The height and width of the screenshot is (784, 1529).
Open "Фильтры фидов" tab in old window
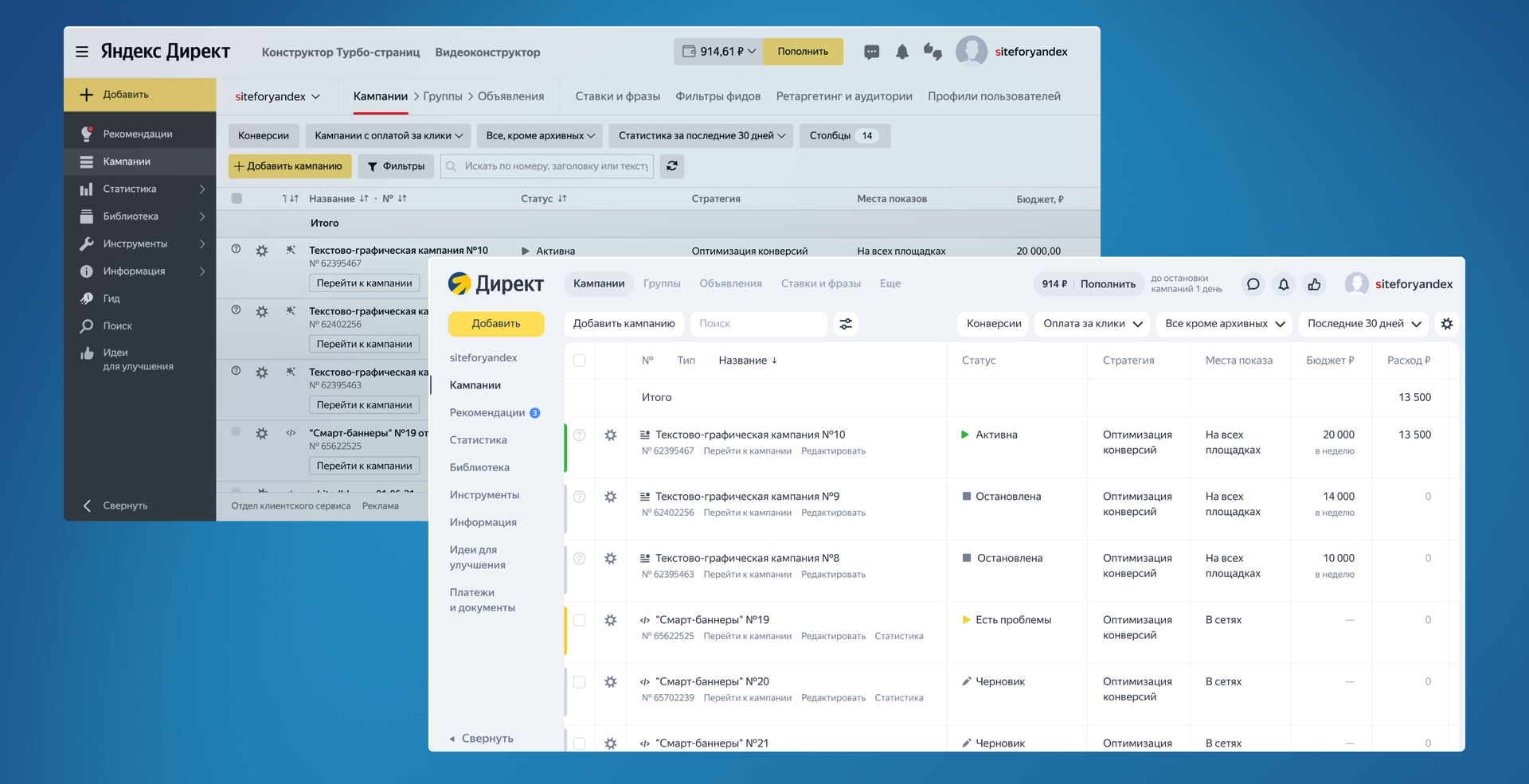pos(718,96)
